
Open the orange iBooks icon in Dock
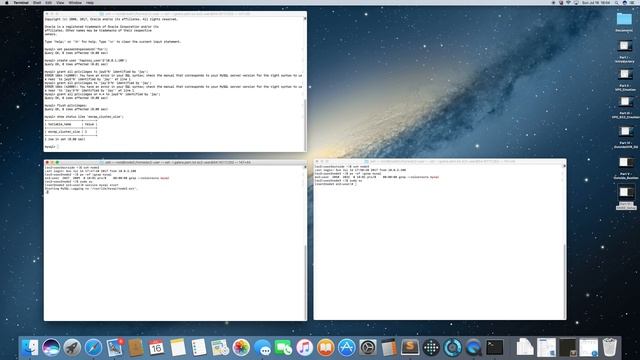click(x=325, y=348)
